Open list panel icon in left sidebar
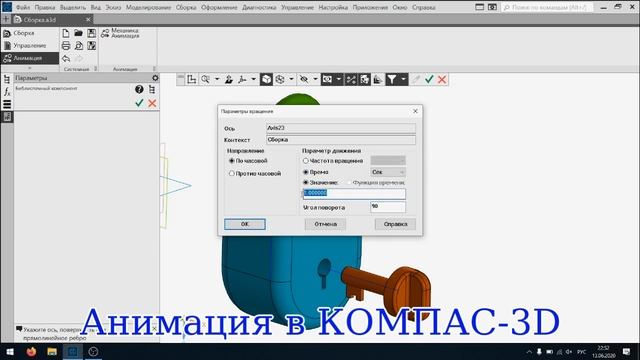This screenshot has height=360, width=640. [x=7, y=104]
